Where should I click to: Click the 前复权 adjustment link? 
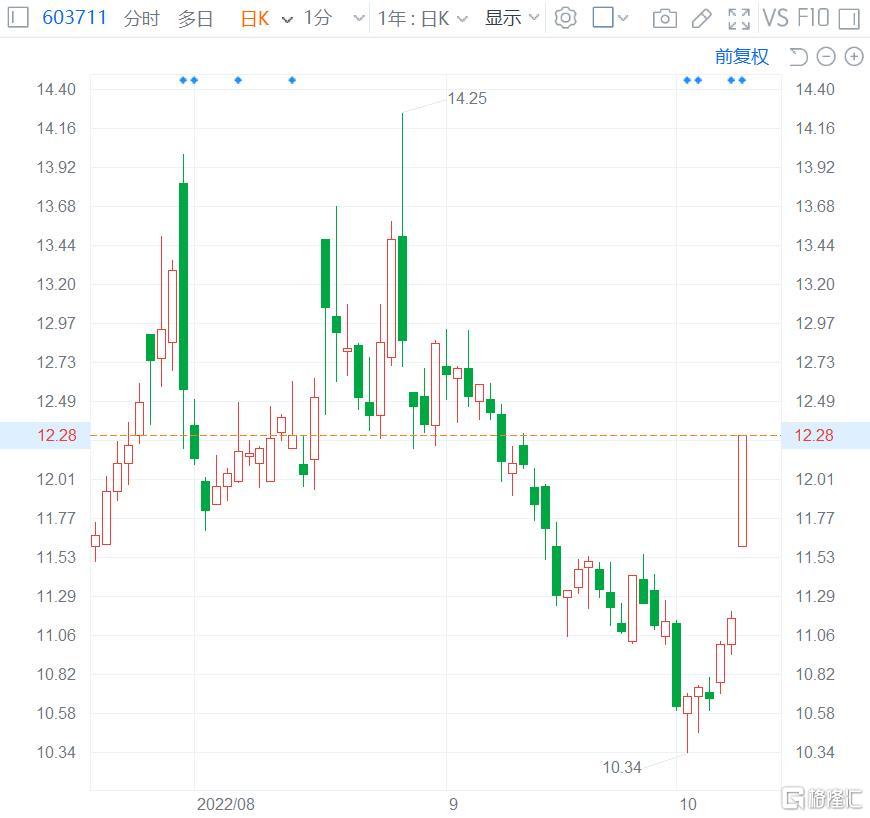(x=742, y=57)
